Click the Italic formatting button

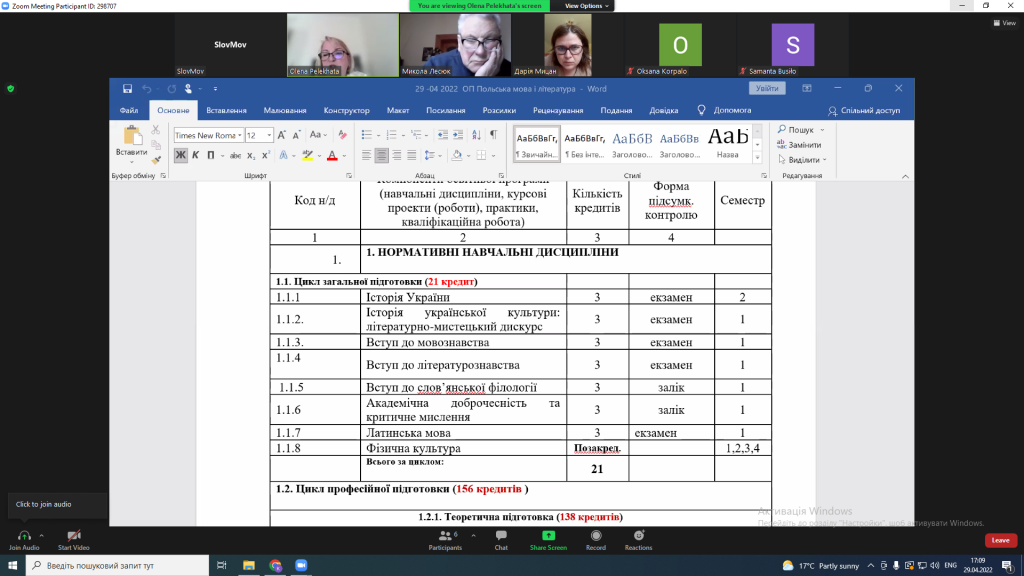pos(196,155)
